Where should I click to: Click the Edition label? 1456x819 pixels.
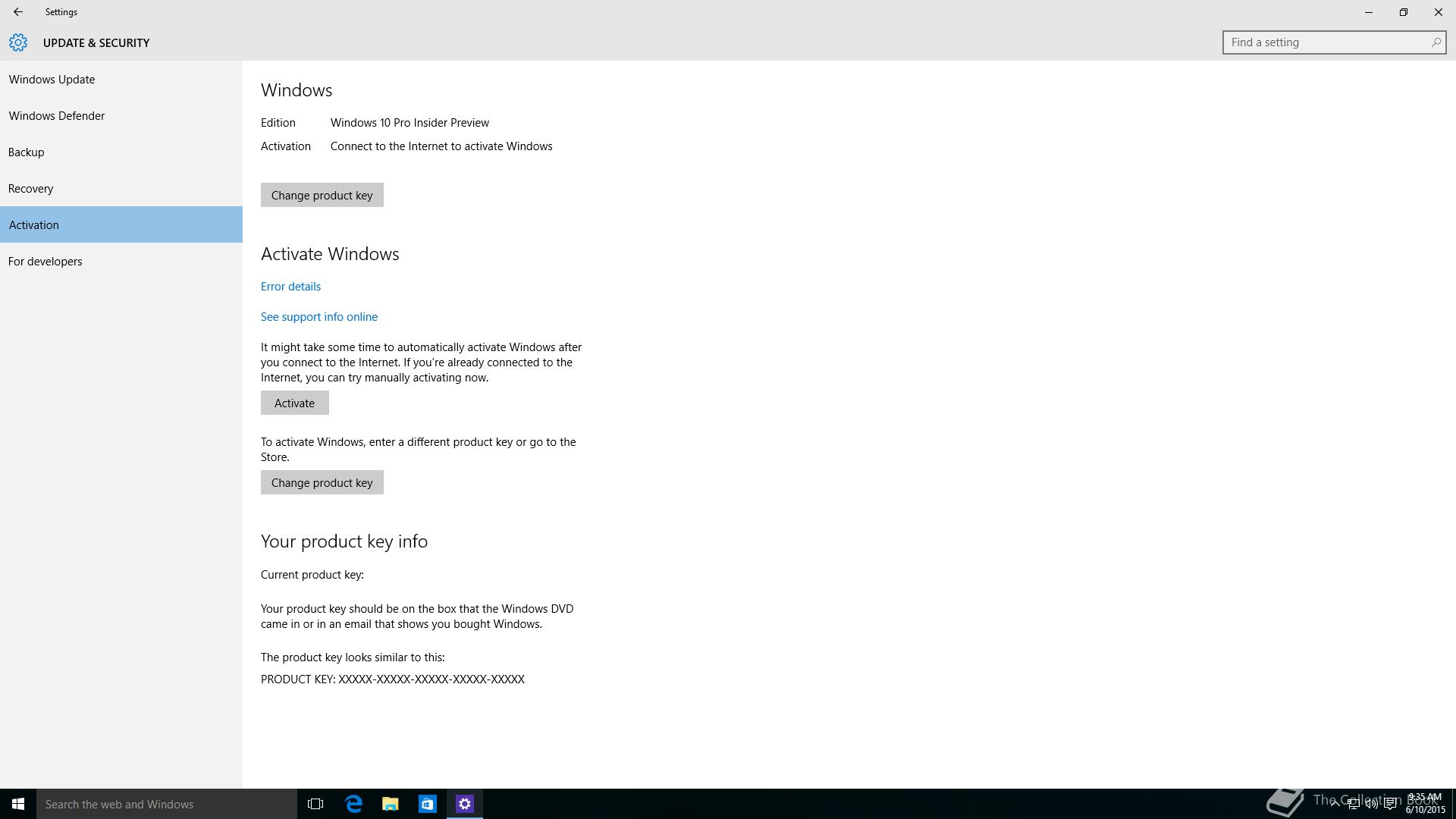click(x=278, y=123)
